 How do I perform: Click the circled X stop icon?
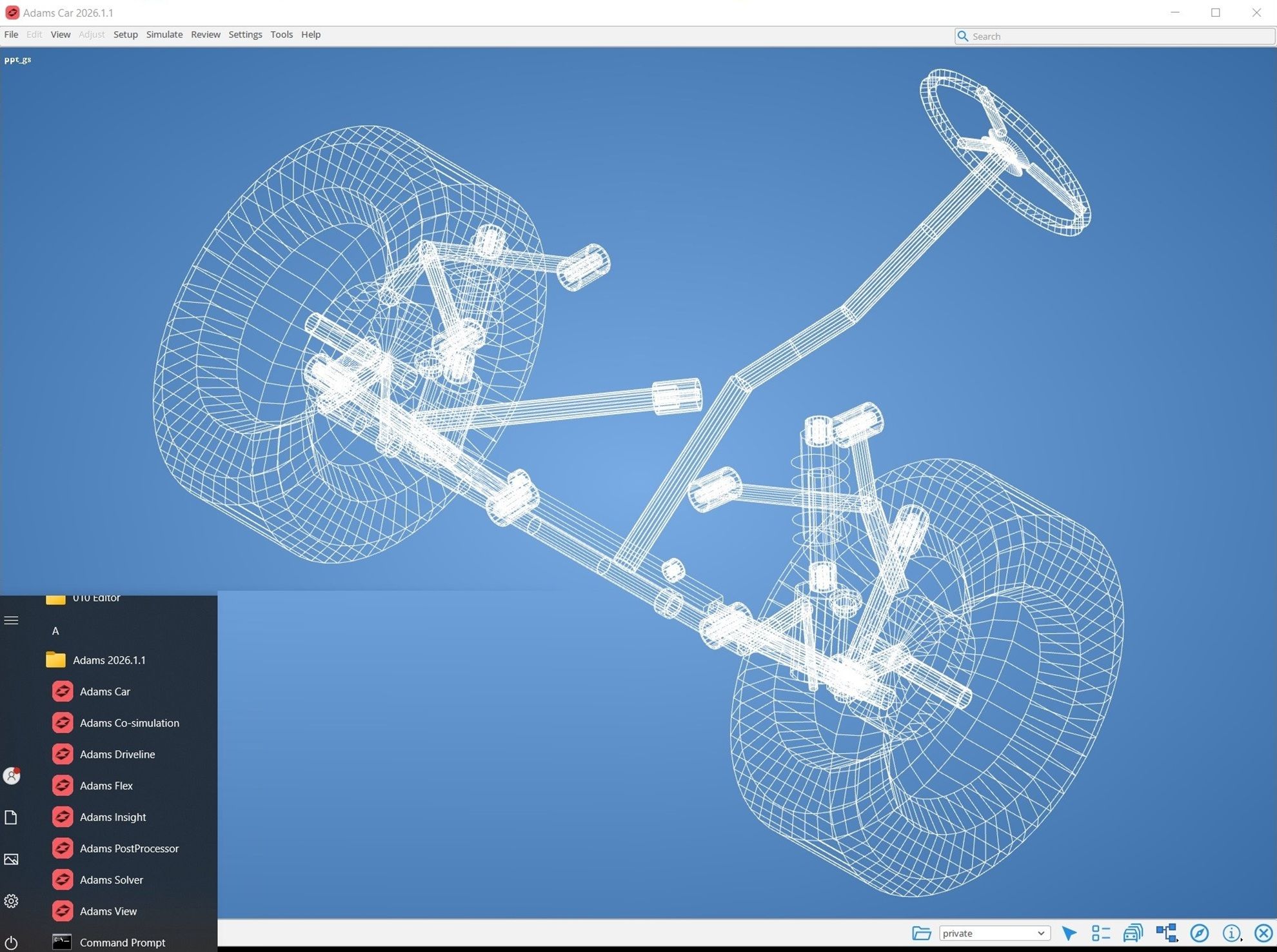point(1263,933)
